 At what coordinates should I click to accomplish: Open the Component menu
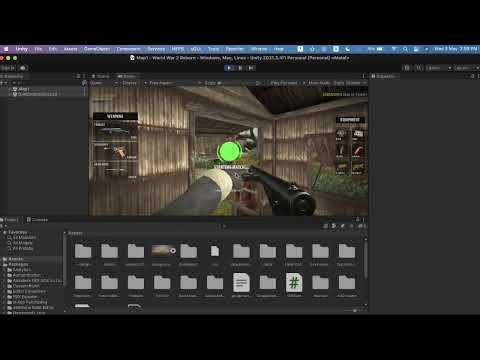coord(129,49)
